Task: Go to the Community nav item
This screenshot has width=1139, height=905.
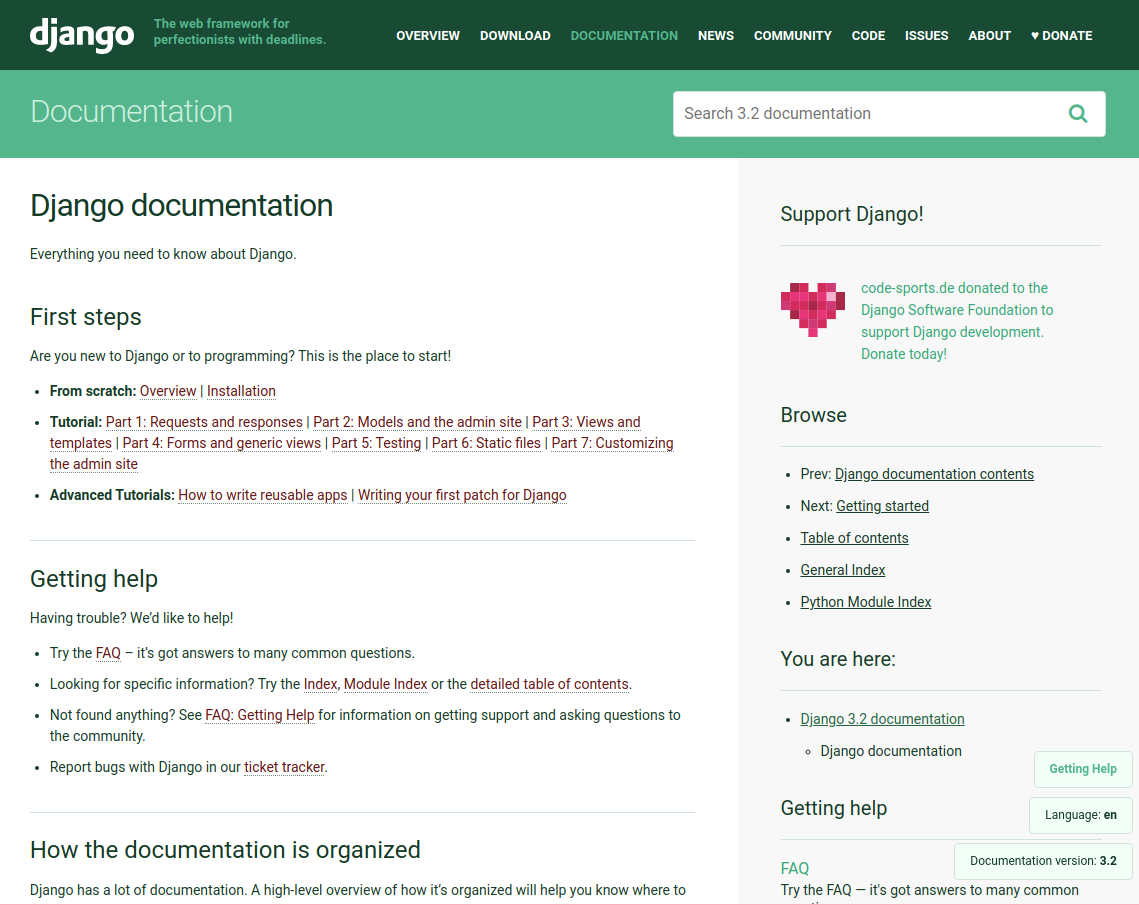Action: (x=792, y=35)
